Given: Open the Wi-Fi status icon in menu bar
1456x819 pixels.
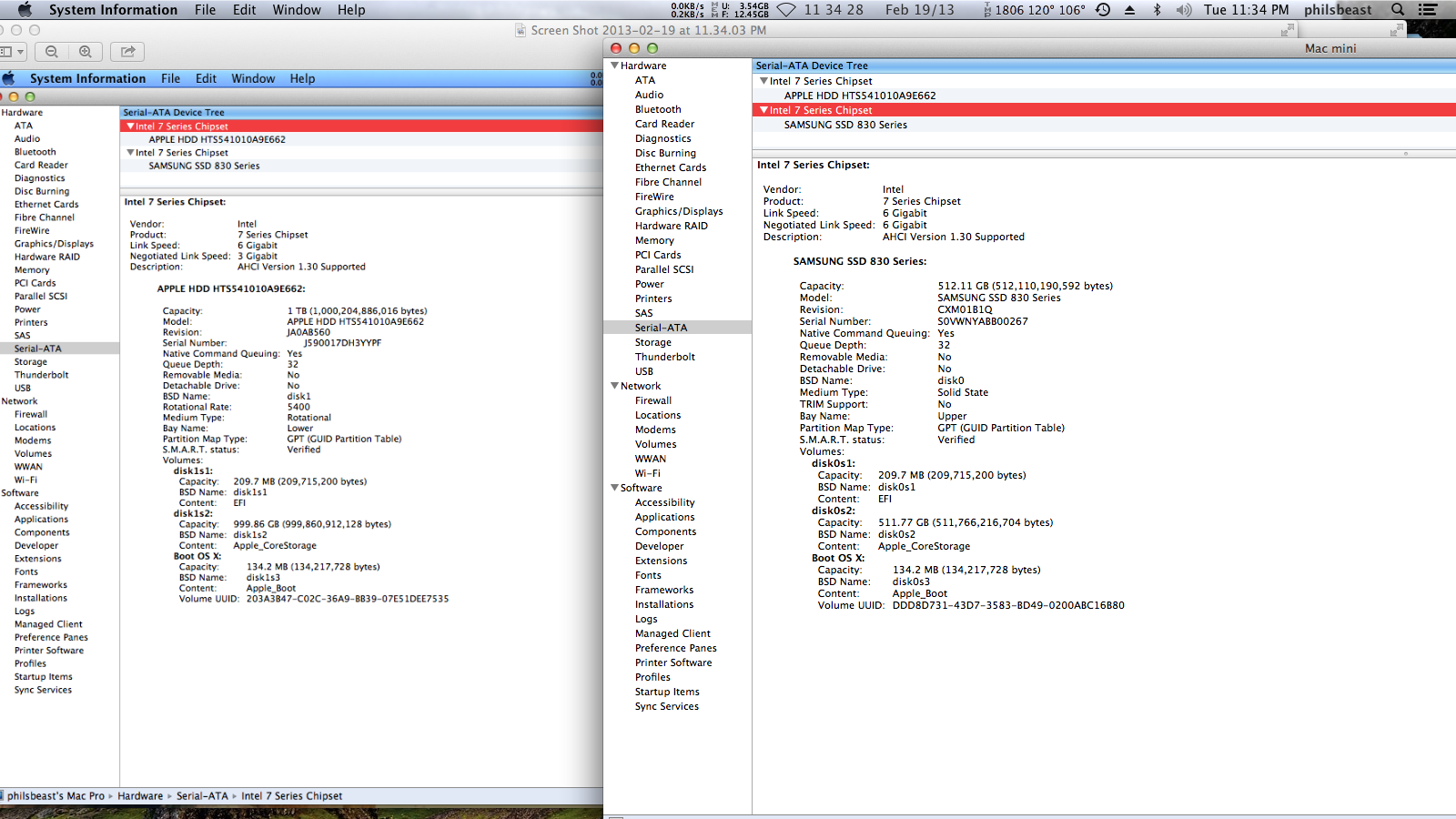Looking at the screenshot, I should (x=786, y=10).
